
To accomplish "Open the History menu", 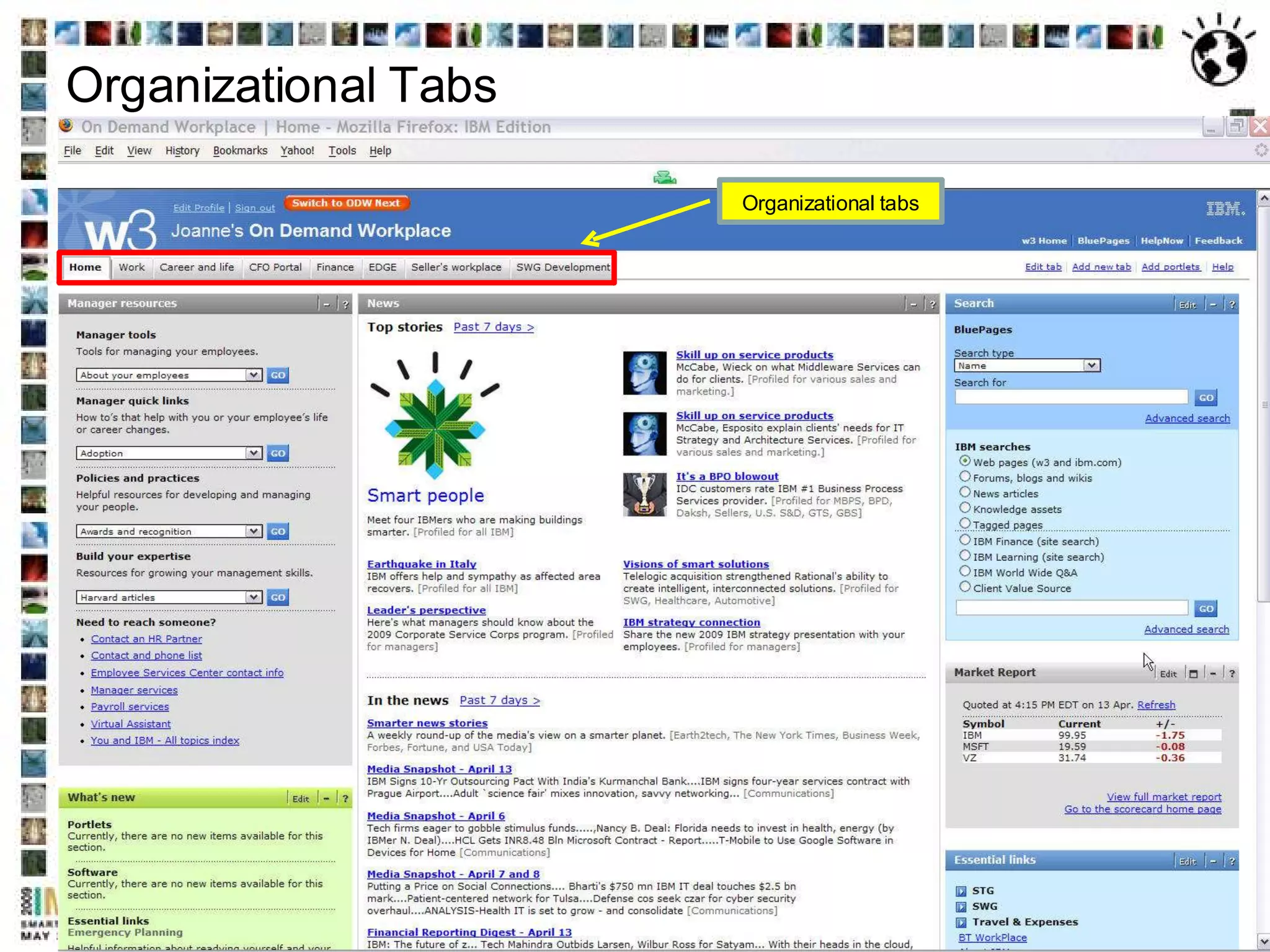I will pos(182,151).
